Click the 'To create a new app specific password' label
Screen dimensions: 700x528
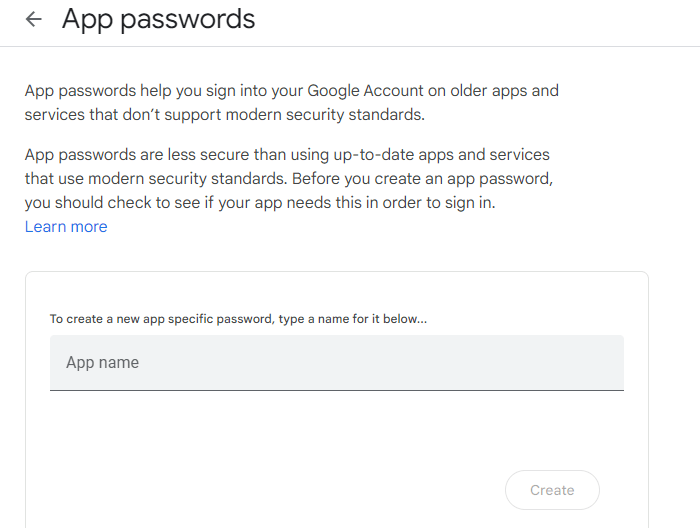(238, 319)
